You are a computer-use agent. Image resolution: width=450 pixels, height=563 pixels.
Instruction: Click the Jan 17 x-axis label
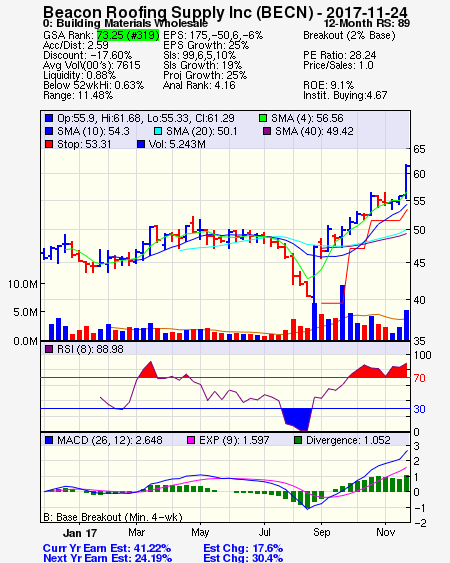pyautogui.click(x=80, y=532)
